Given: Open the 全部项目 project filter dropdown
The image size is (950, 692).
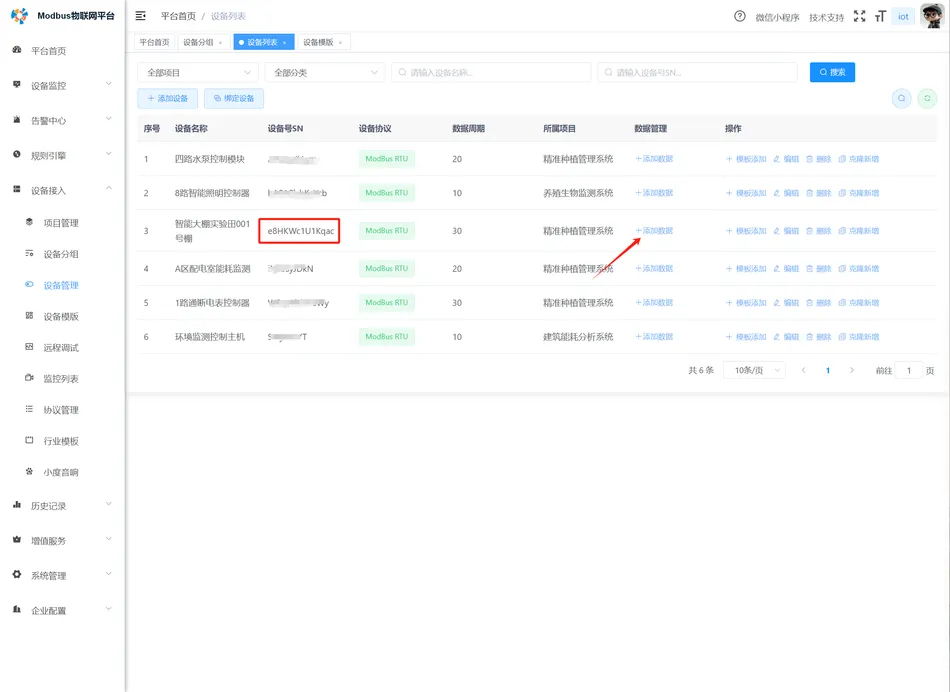Looking at the screenshot, I should (197, 72).
